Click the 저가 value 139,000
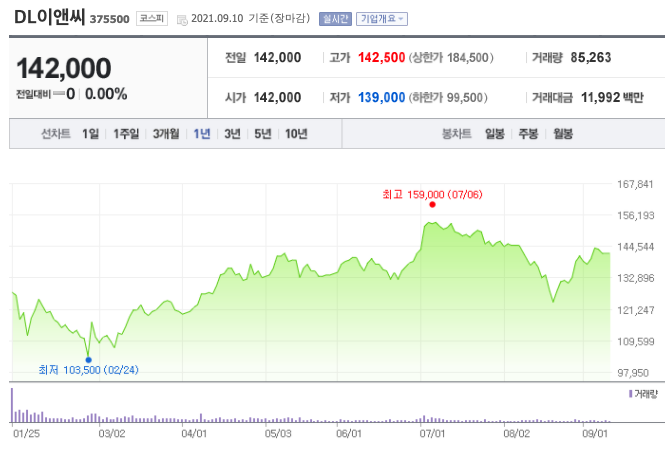Viewport: 665px width, 457px height. tap(381, 98)
